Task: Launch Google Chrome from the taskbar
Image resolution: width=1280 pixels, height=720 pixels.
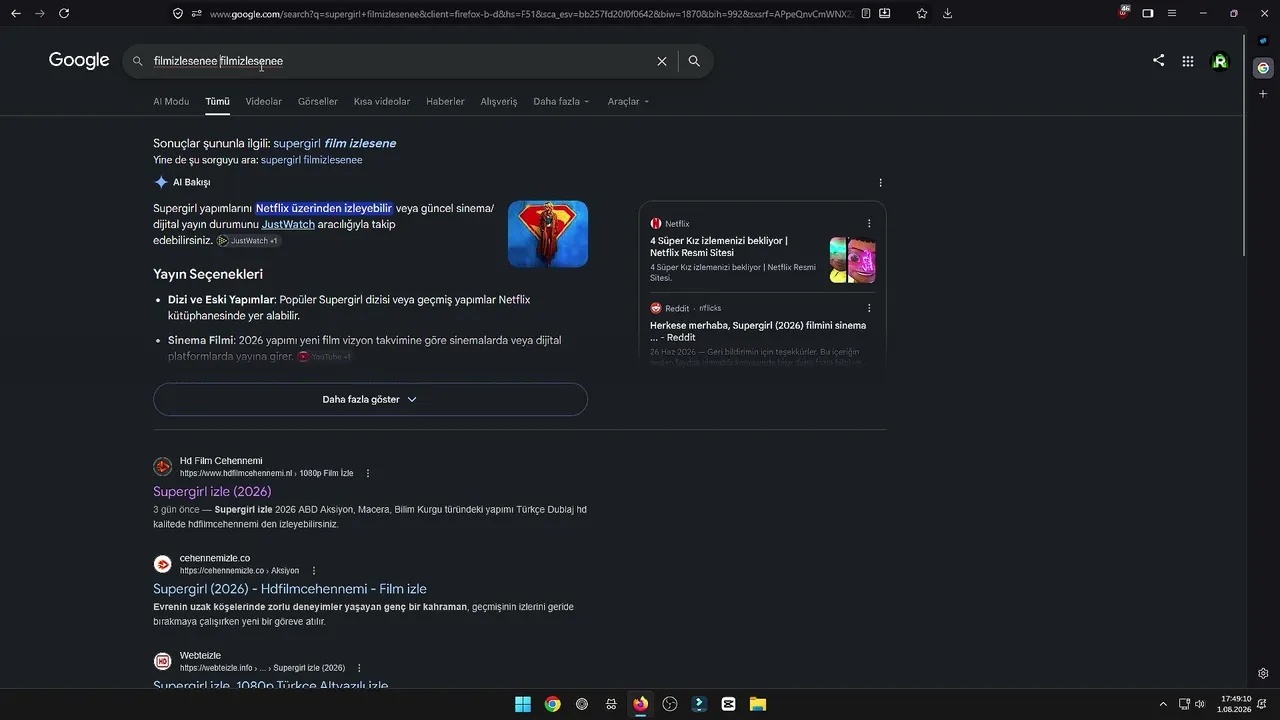Action: click(x=552, y=704)
